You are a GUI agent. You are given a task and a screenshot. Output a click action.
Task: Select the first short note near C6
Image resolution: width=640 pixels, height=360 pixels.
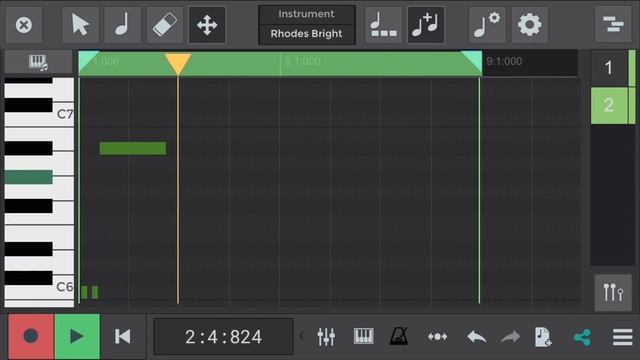(x=84, y=292)
